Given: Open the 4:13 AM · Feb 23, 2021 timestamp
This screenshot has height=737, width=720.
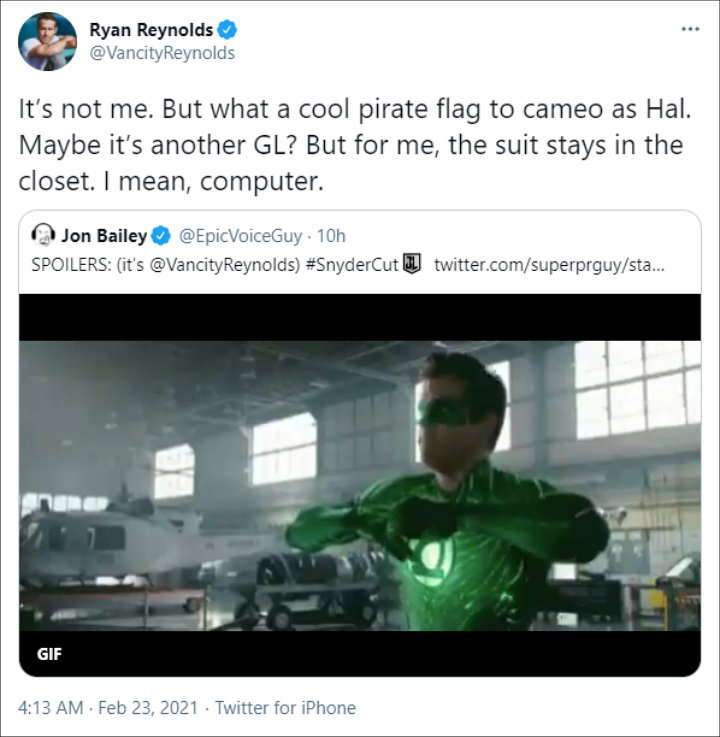Looking at the screenshot, I should 108,708.
